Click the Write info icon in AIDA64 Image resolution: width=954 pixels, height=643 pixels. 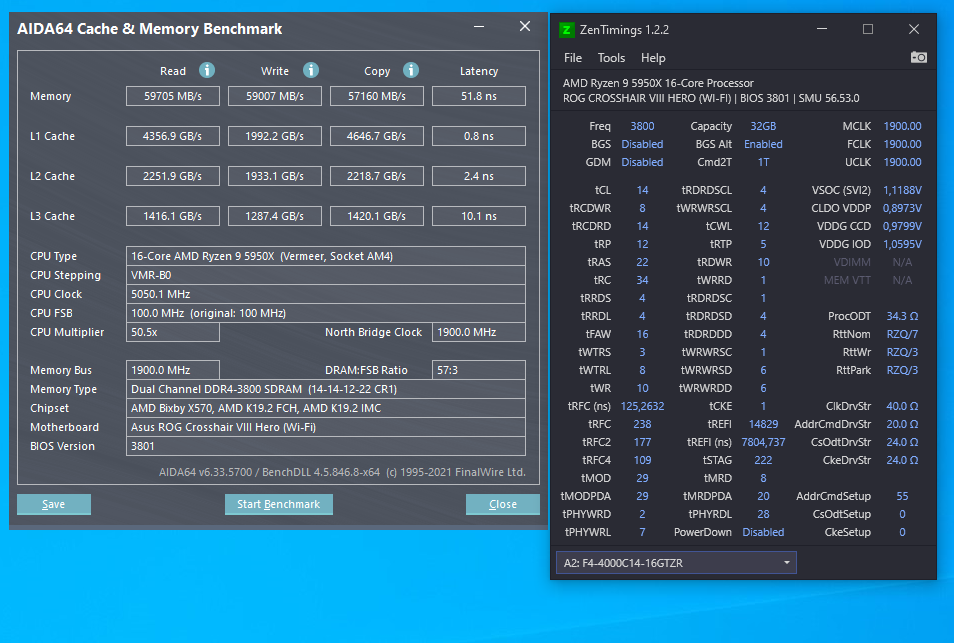pyautogui.click(x=311, y=71)
